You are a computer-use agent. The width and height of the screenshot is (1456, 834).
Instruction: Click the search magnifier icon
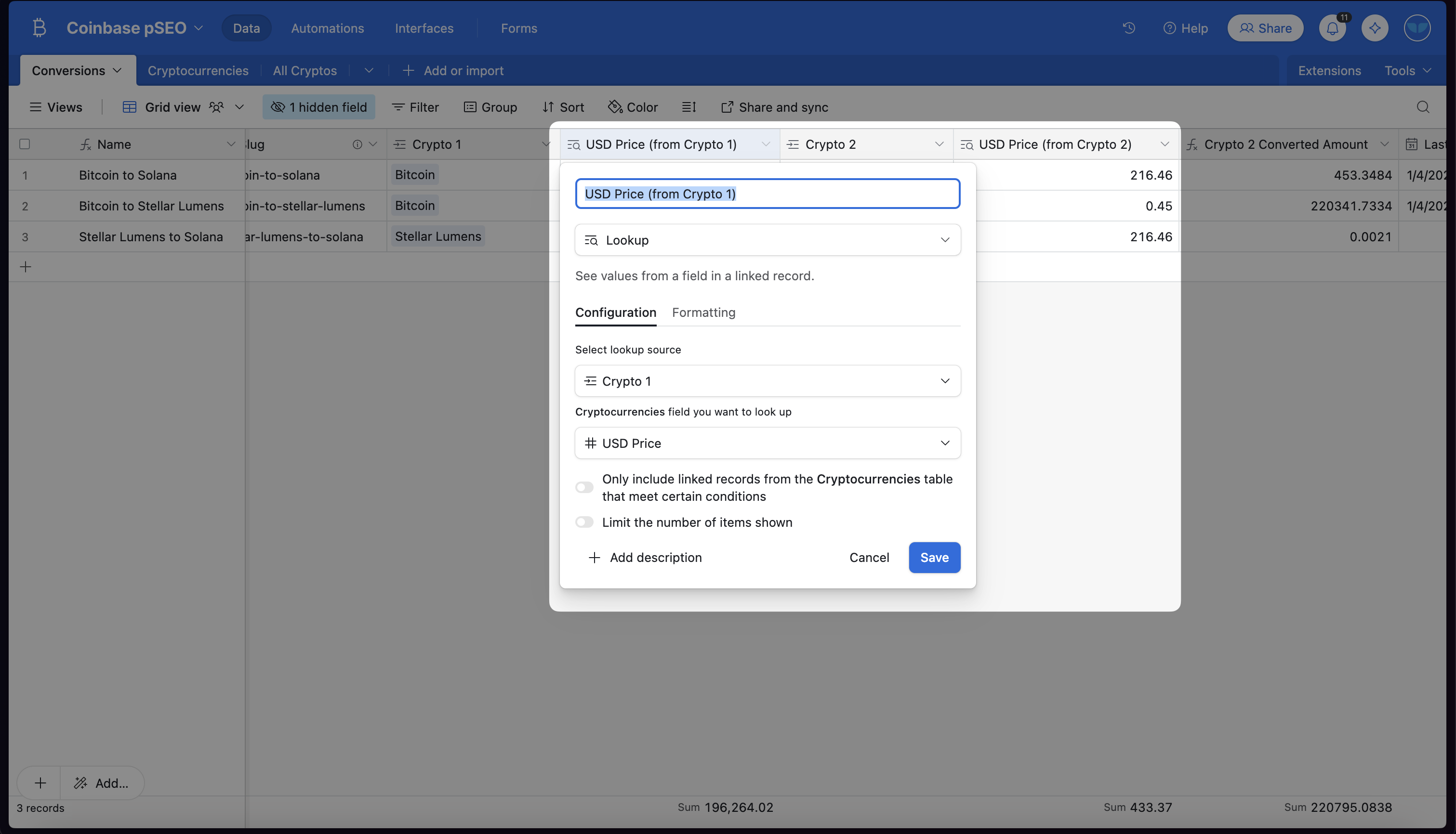pos(1423,107)
